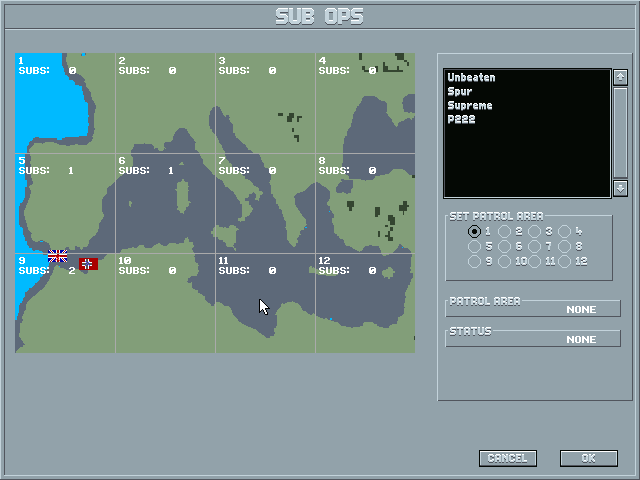Choose the submarine Unbeaten in the list
The width and height of the screenshot is (640, 480).
471,78
